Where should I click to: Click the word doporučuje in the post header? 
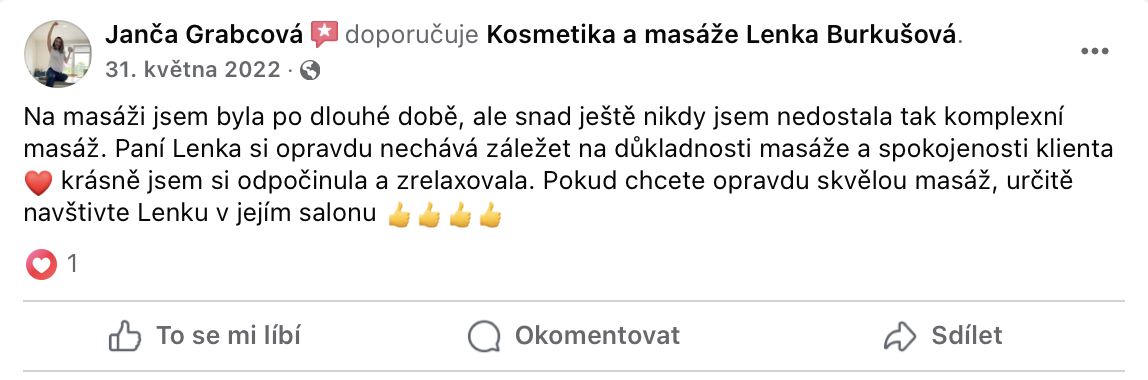coord(412,35)
